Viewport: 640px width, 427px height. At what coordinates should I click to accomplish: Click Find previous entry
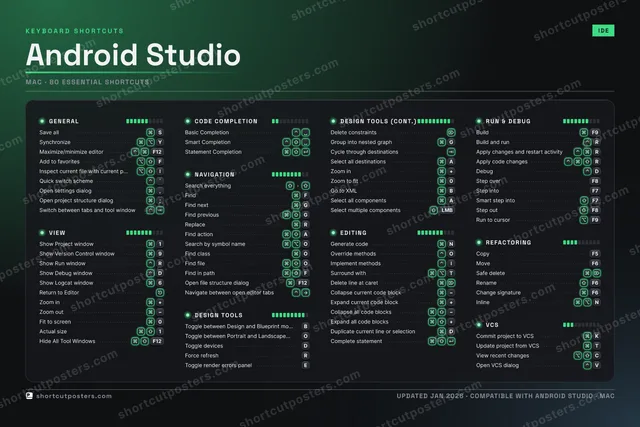coord(247,215)
